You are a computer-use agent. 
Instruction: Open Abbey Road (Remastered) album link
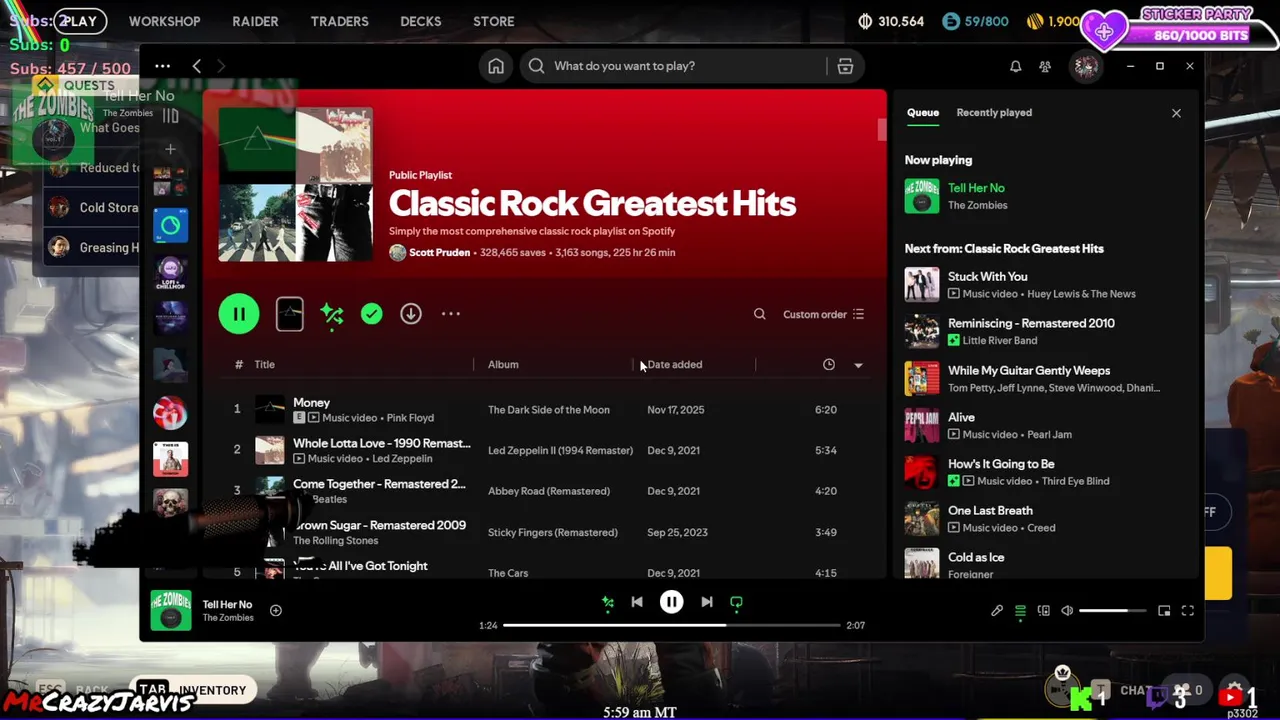pyautogui.click(x=549, y=491)
